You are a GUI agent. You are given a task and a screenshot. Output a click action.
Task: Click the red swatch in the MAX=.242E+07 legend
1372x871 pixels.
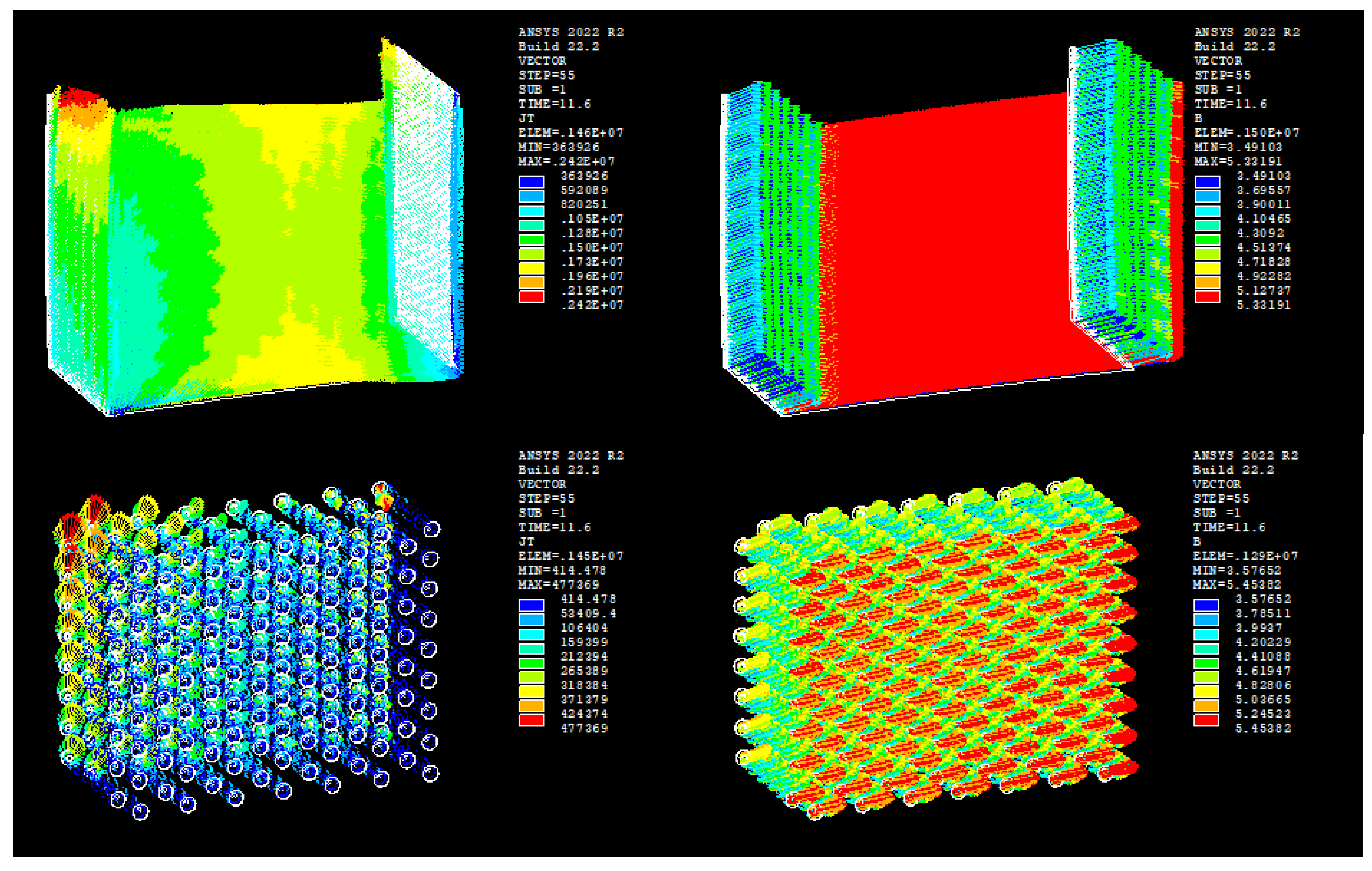tap(531, 296)
